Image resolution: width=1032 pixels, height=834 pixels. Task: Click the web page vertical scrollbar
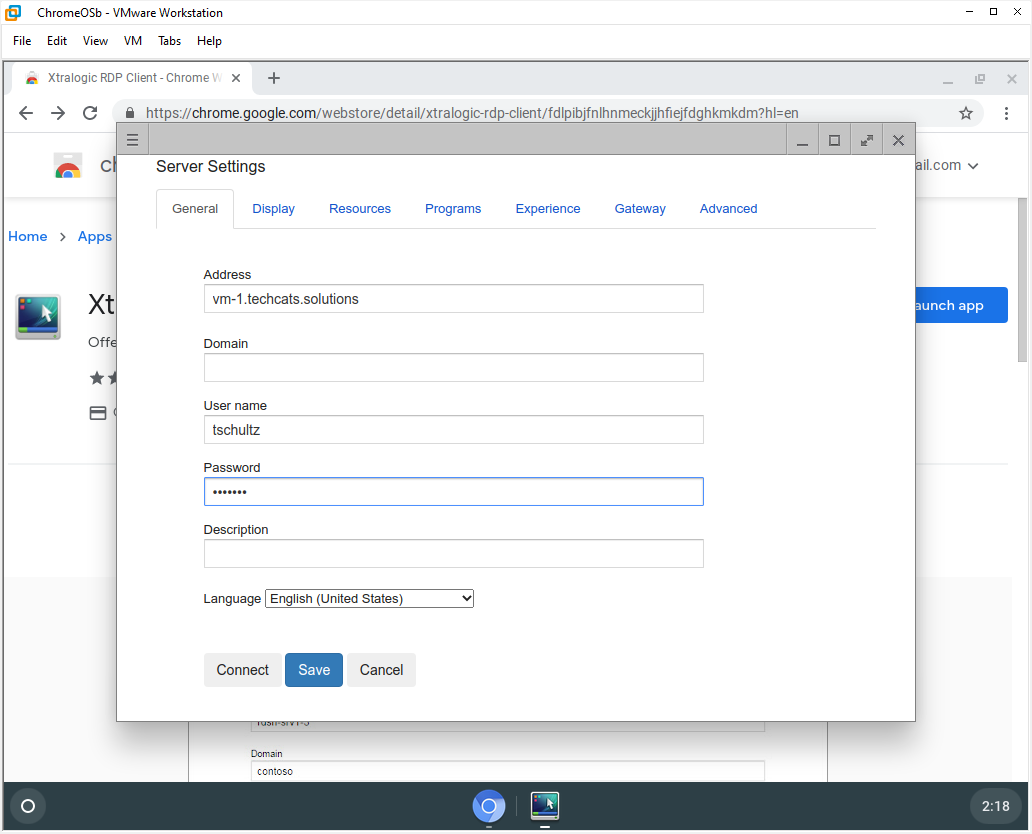tap(1022, 280)
